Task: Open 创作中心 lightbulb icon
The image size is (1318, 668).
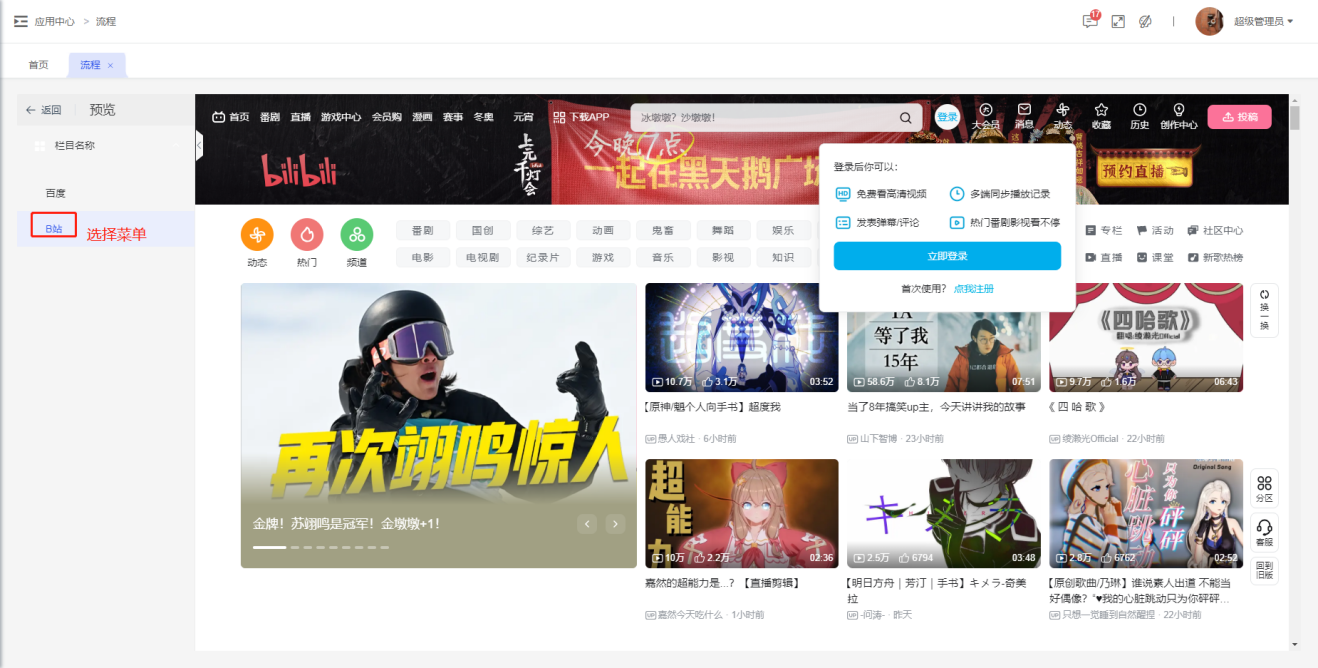Action: (1178, 116)
